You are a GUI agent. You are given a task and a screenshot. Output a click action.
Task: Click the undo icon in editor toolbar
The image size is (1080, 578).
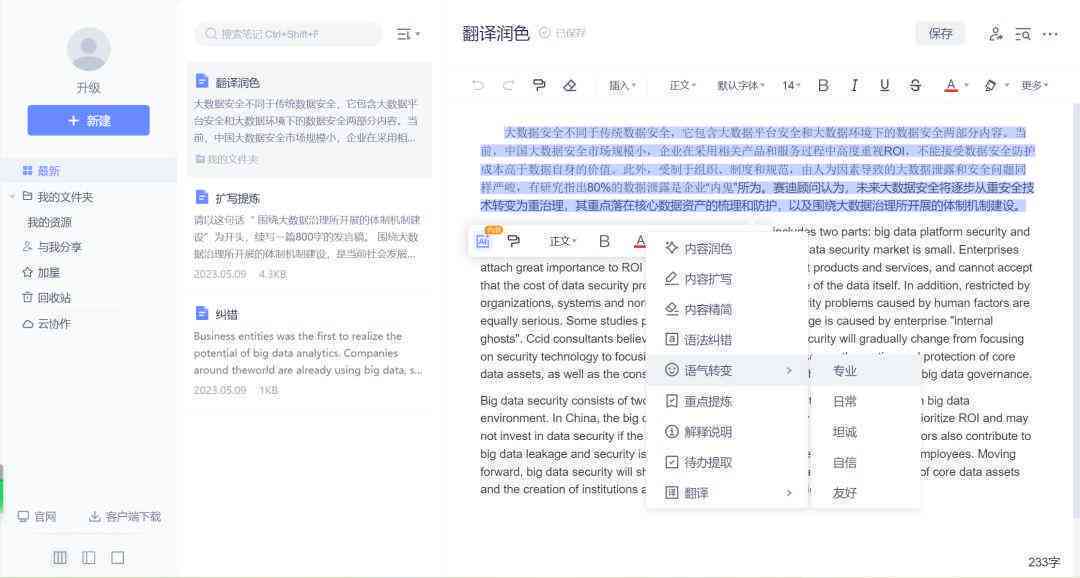click(x=477, y=85)
